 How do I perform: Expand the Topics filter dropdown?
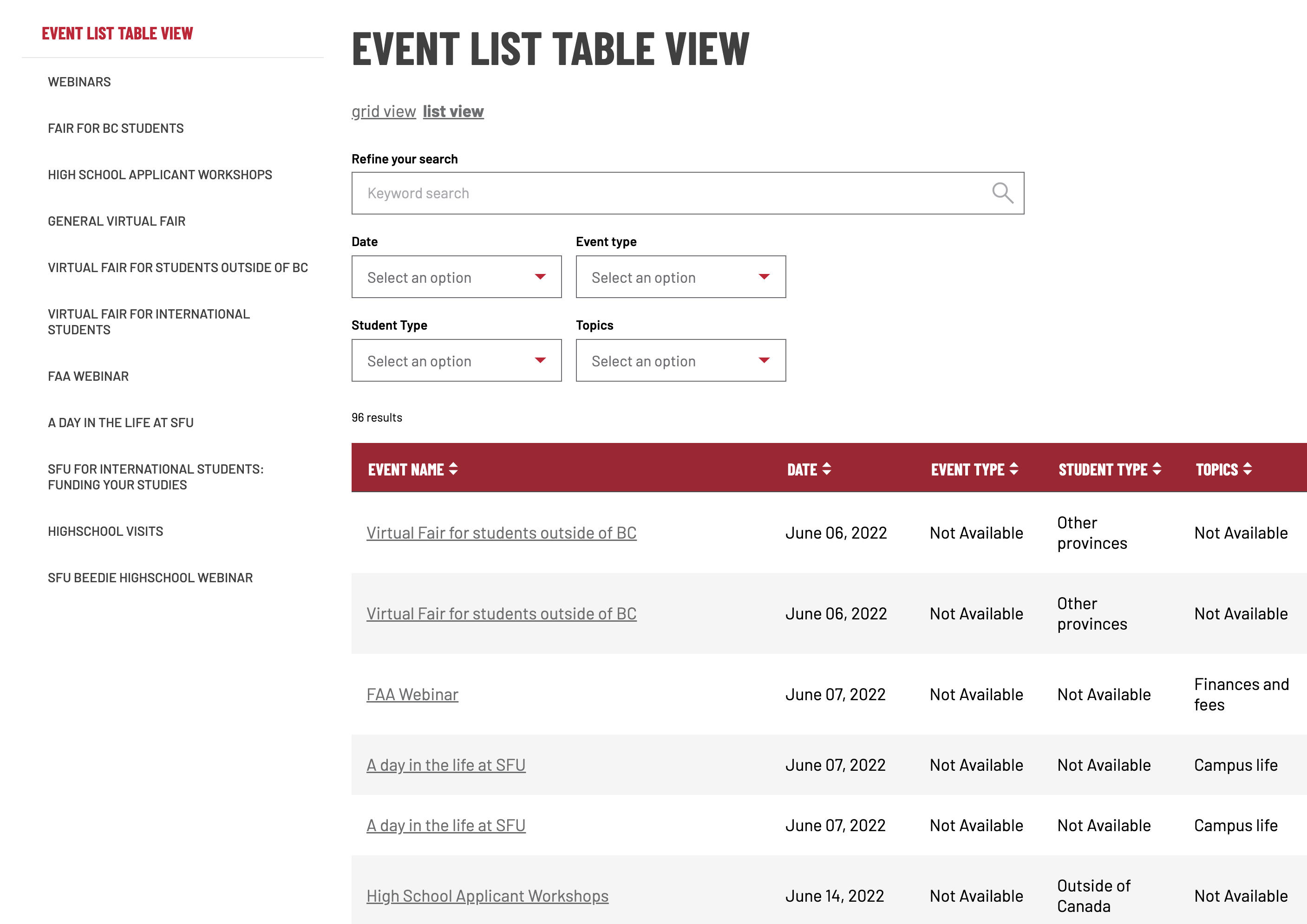click(x=680, y=361)
